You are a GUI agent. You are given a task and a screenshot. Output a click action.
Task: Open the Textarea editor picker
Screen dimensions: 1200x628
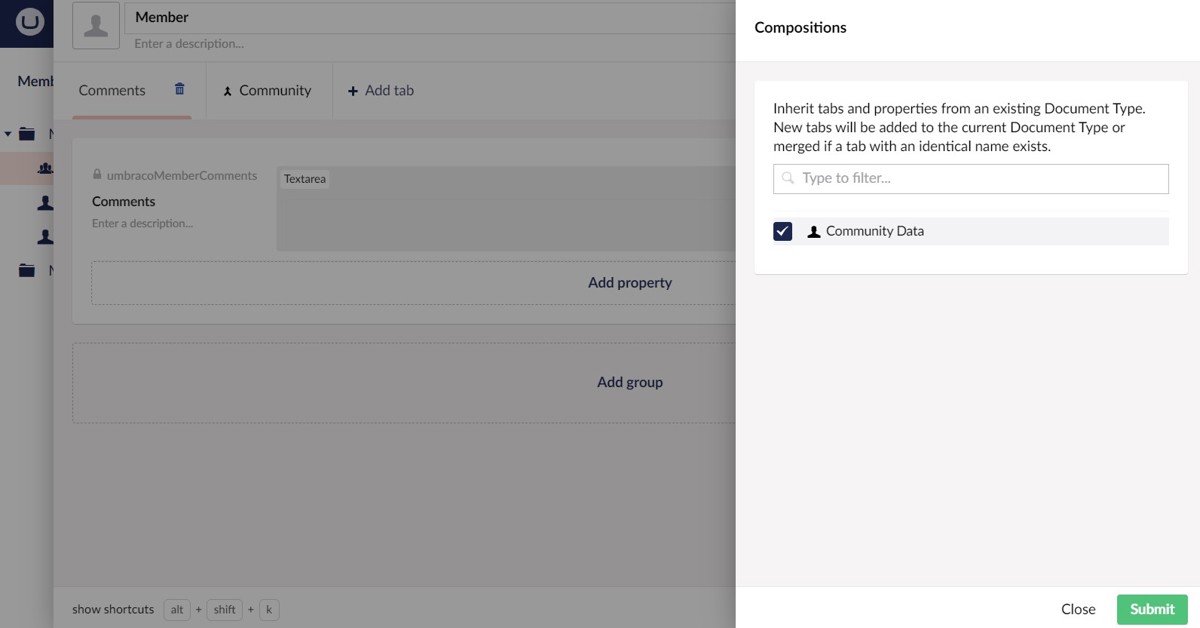point(304,179)
